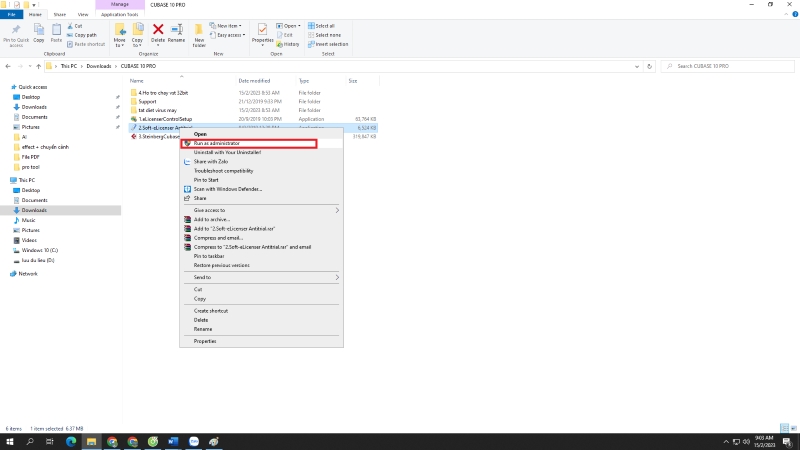Open Music under This PC
The height and width of the screenshot is (450, 800).
tap(28, 220)
